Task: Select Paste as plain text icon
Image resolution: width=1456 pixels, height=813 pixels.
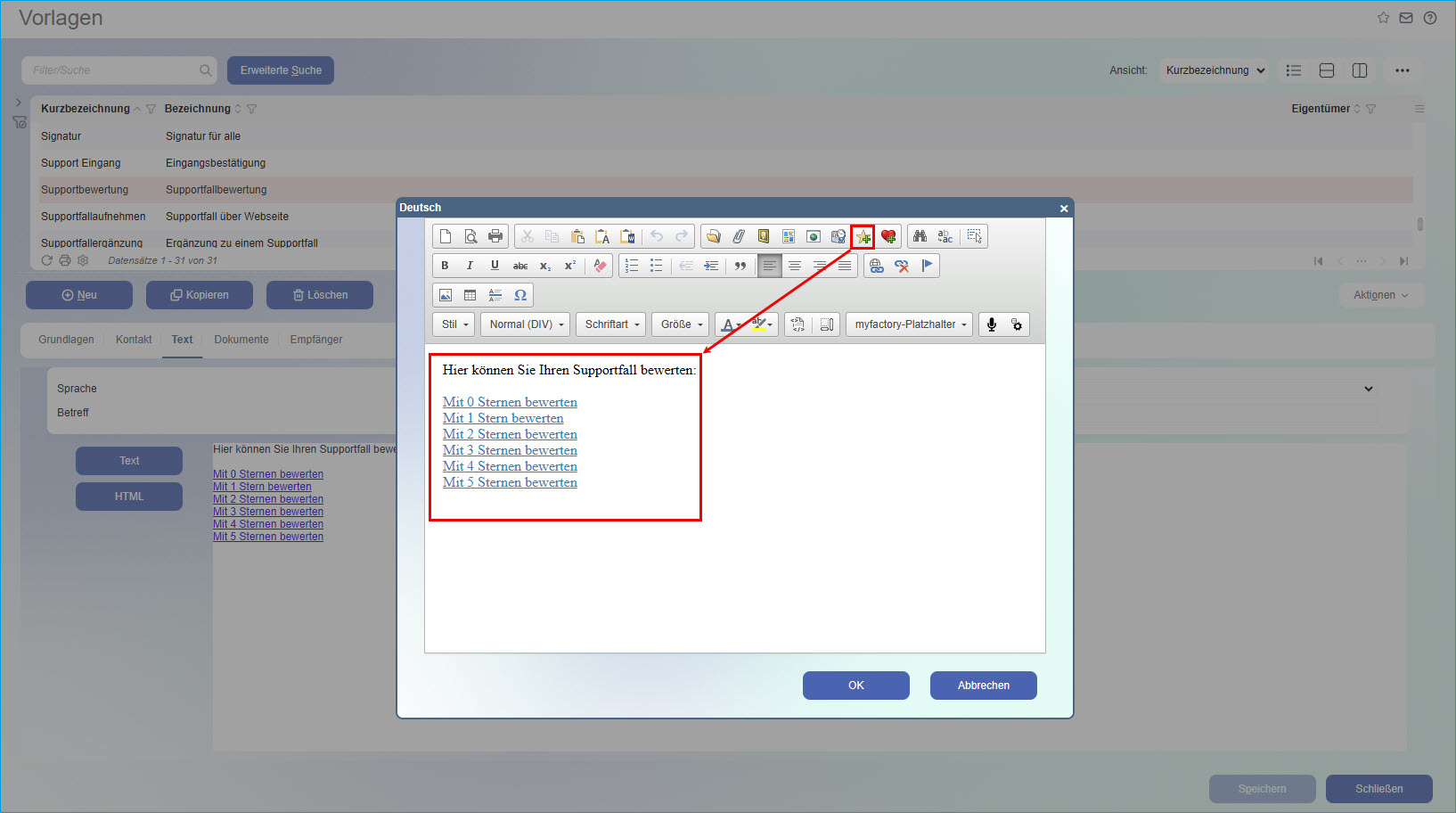Action: pyautogui.click(x=602, y=236)
